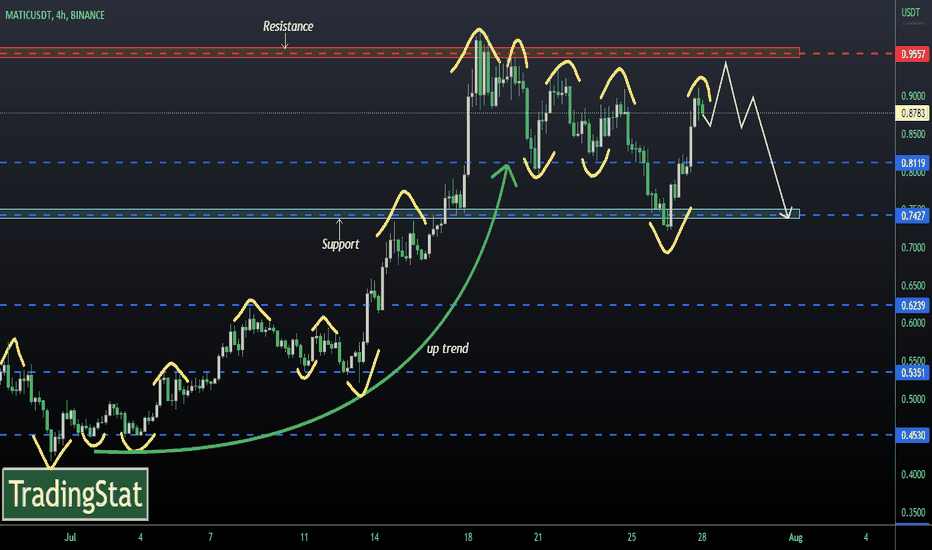Image resolution: width=932 pixels, height=550 pixels.
Task: Click the blue 0.4530 price level label
Action: (912, 435)
